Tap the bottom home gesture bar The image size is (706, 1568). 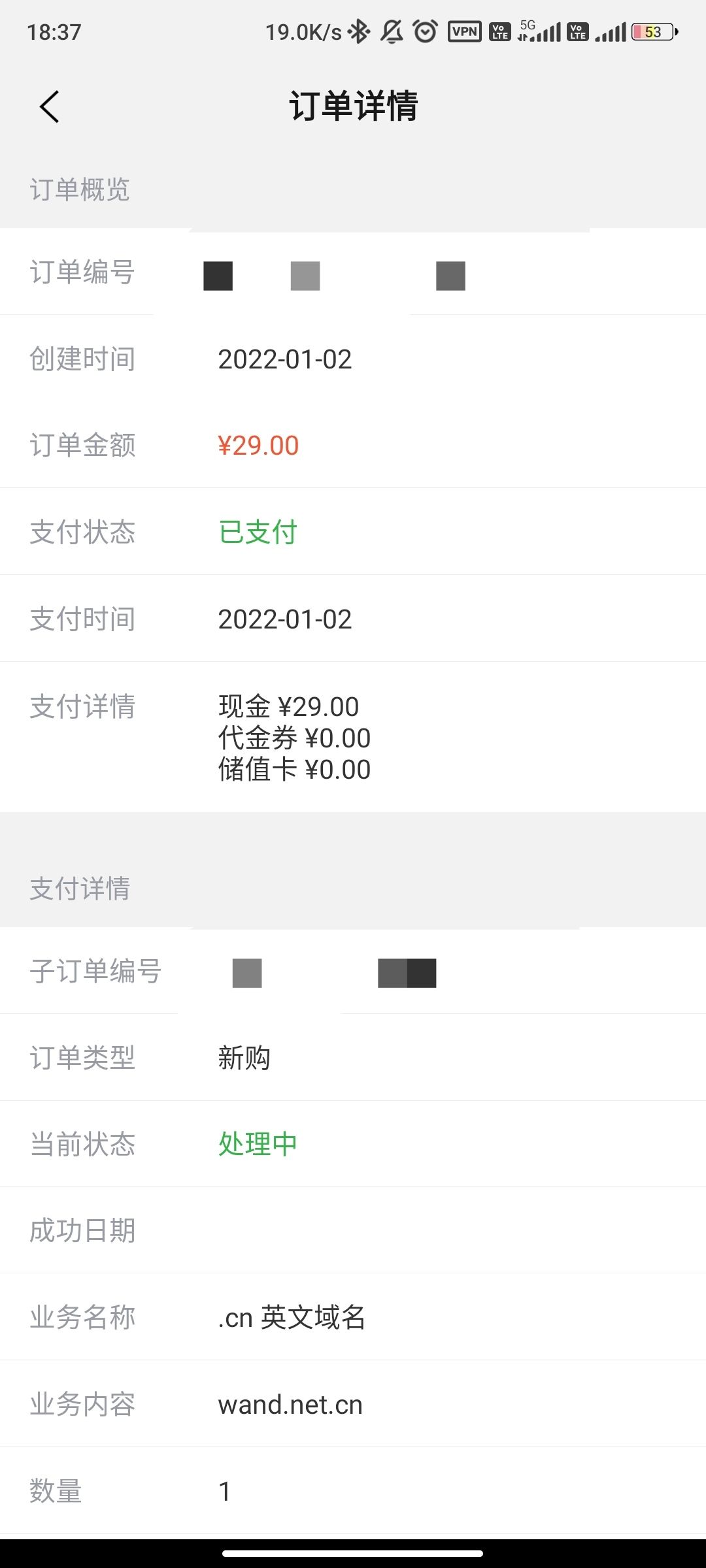tap(353, 1553)
